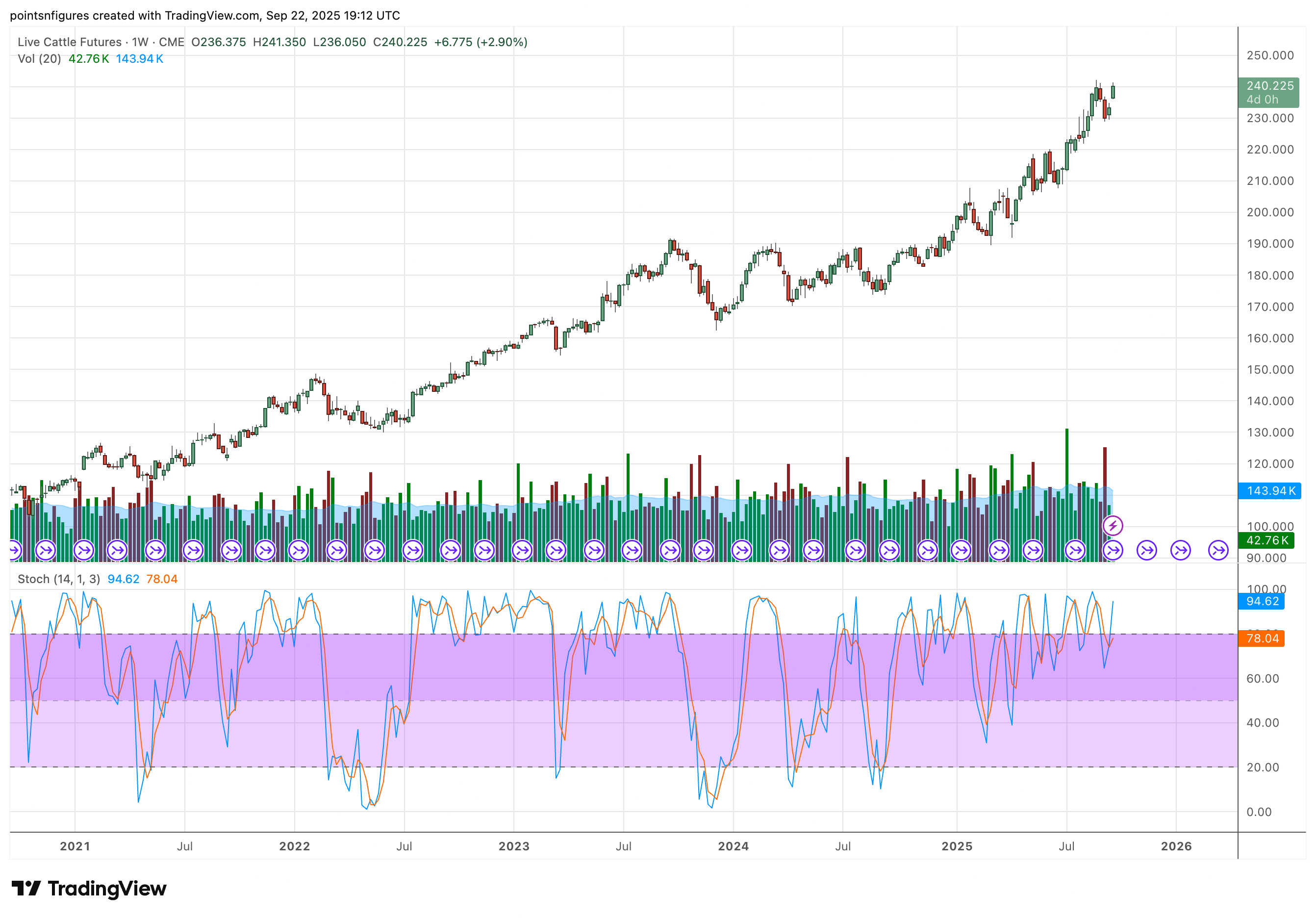This screenshot has height=918, width=1316.
Task: Click the rollover icon nearest 2025 gridline
Action: click(x=961, y=550)
